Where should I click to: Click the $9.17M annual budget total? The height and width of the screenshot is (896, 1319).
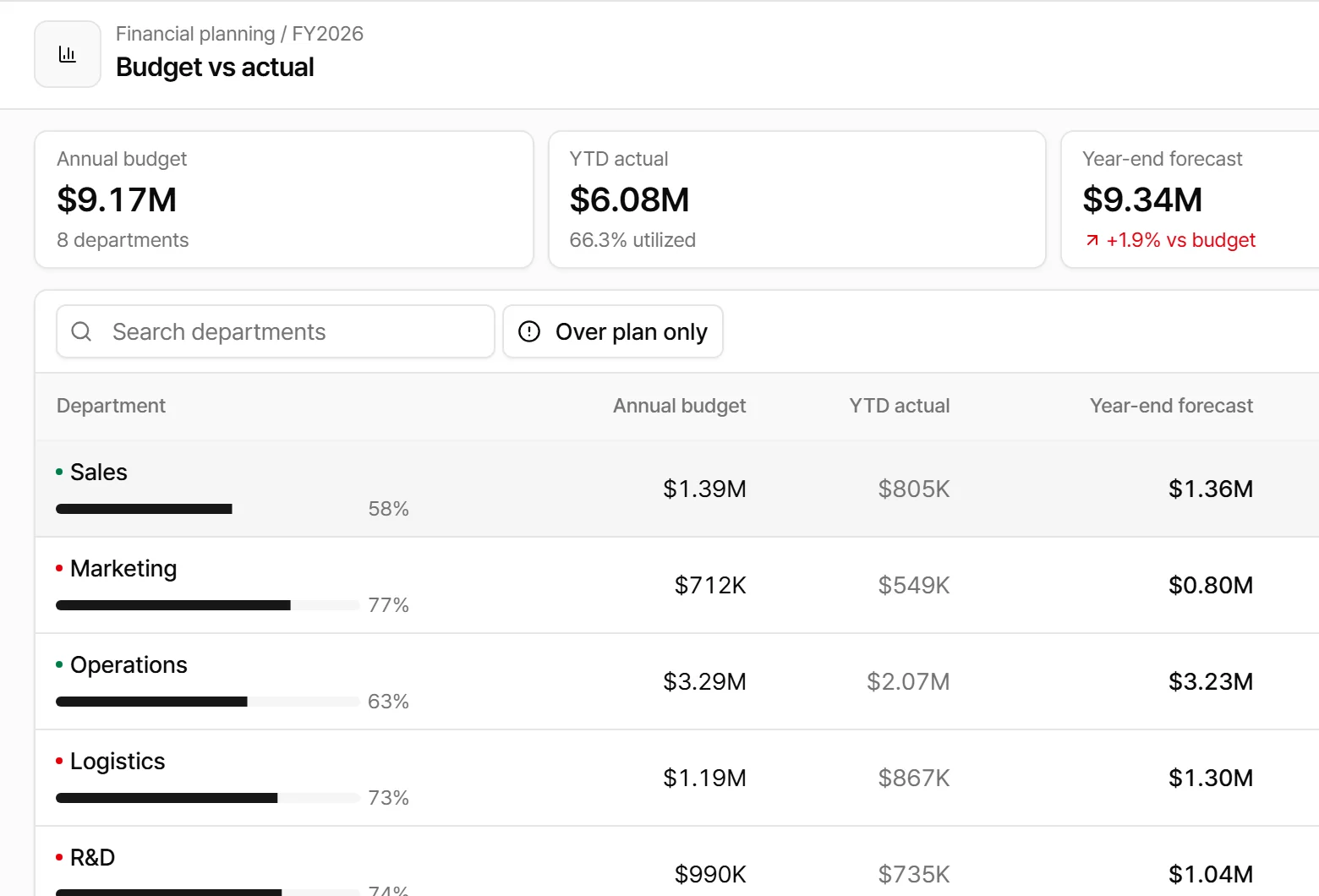click(x=117, y=199)
